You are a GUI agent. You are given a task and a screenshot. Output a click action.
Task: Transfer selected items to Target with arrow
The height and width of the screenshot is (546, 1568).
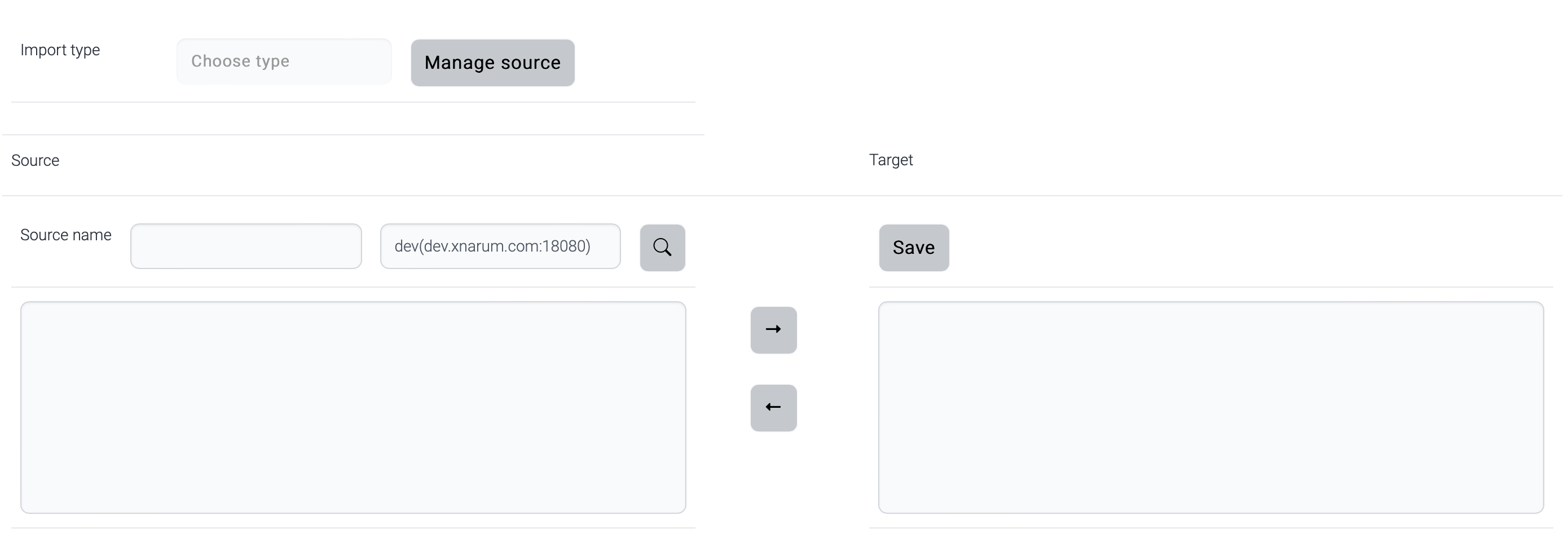(773, 330)
